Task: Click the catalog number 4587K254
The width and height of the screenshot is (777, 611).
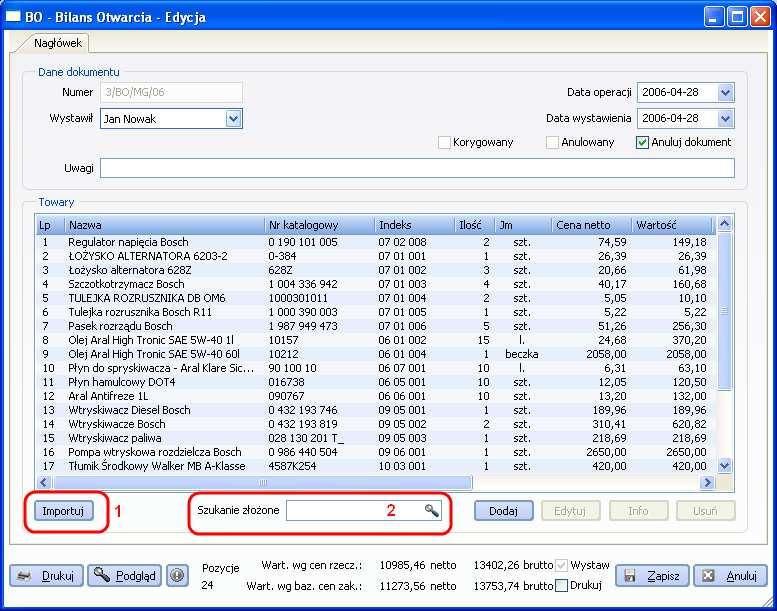Action: coord(292,466)
